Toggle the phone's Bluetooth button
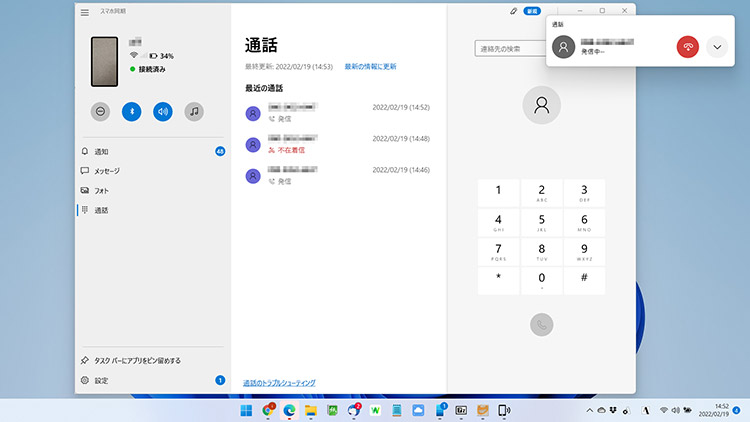Screen dimensions: 750x422 pyautogui.click(x=132, y=112)
